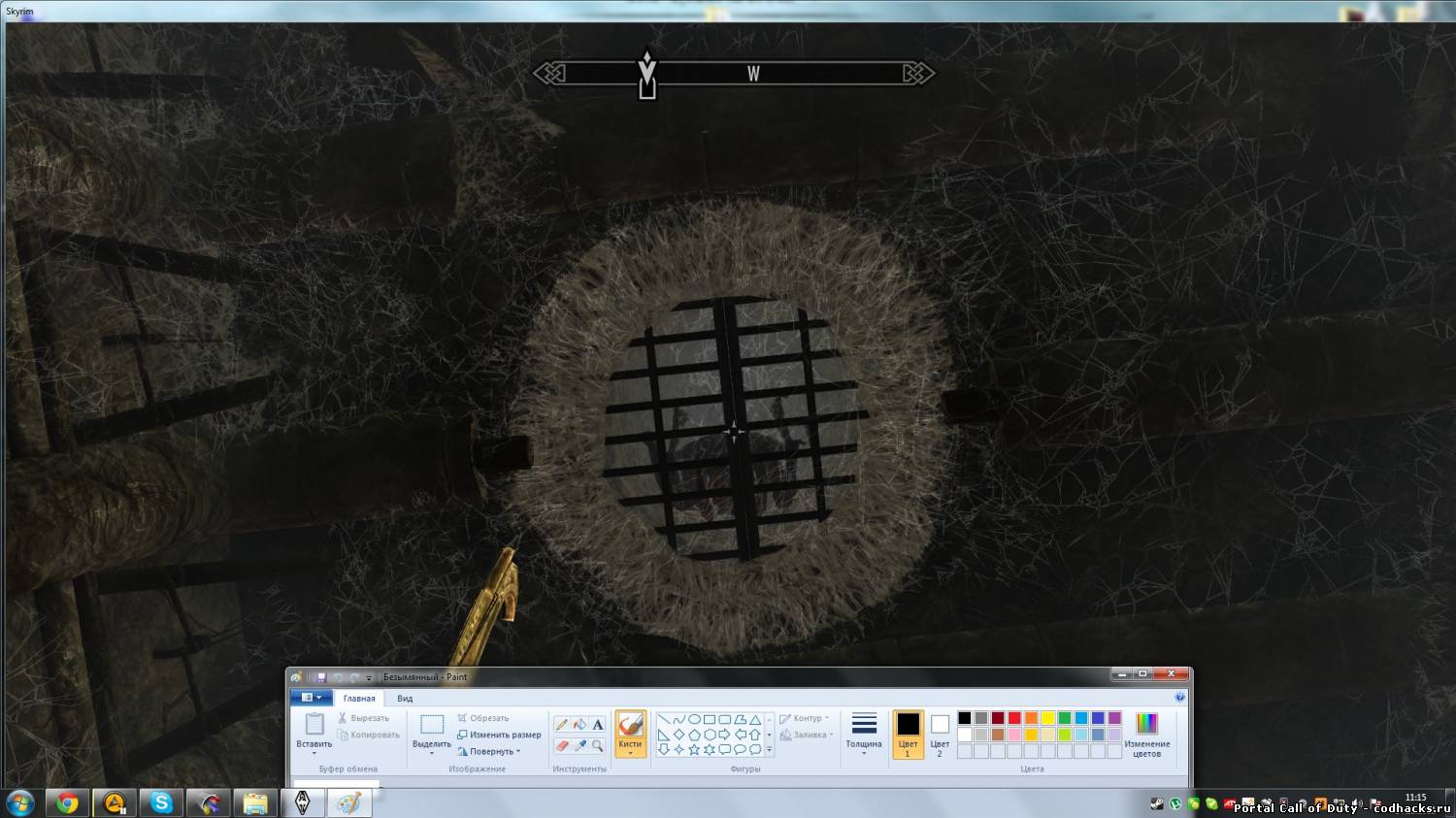The height and width of the screenshot is (818, 1456).
Task: Click the Обрезать crop button
Action: coord(483,718)
